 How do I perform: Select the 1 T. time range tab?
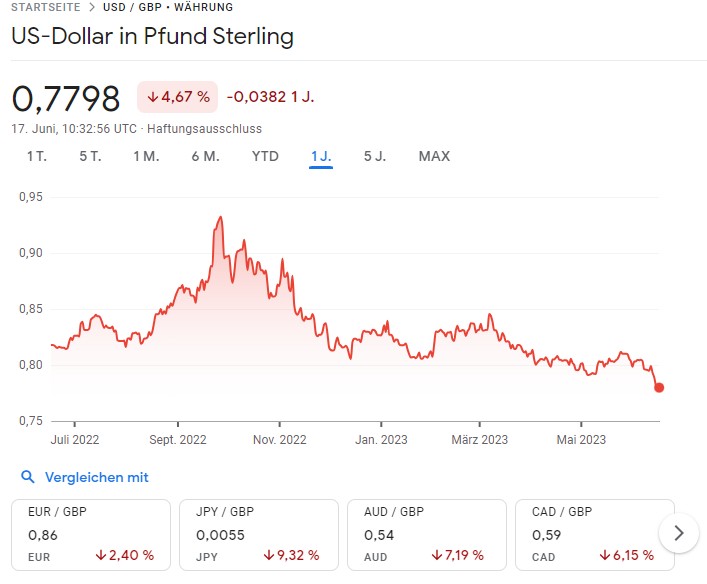37,156
